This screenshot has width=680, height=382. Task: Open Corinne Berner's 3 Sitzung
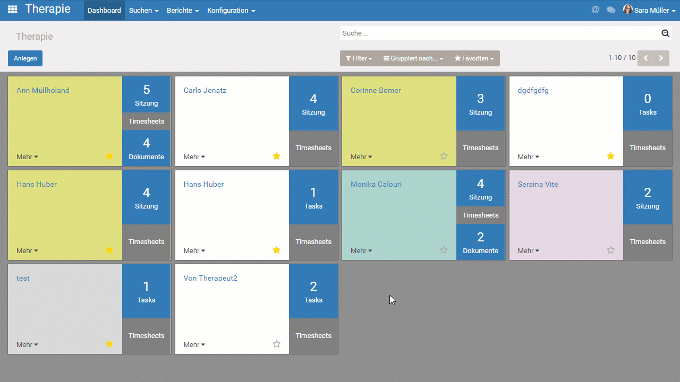(x=480, y=104)
